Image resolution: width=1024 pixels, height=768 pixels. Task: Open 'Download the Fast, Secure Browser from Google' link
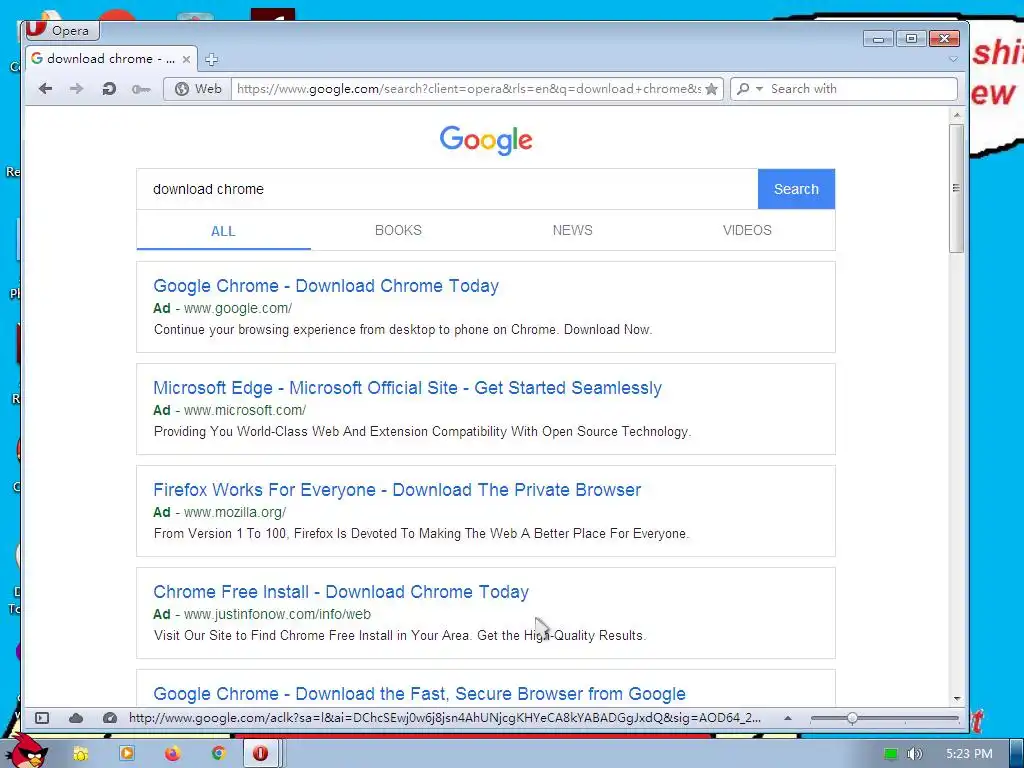[419, 694]
